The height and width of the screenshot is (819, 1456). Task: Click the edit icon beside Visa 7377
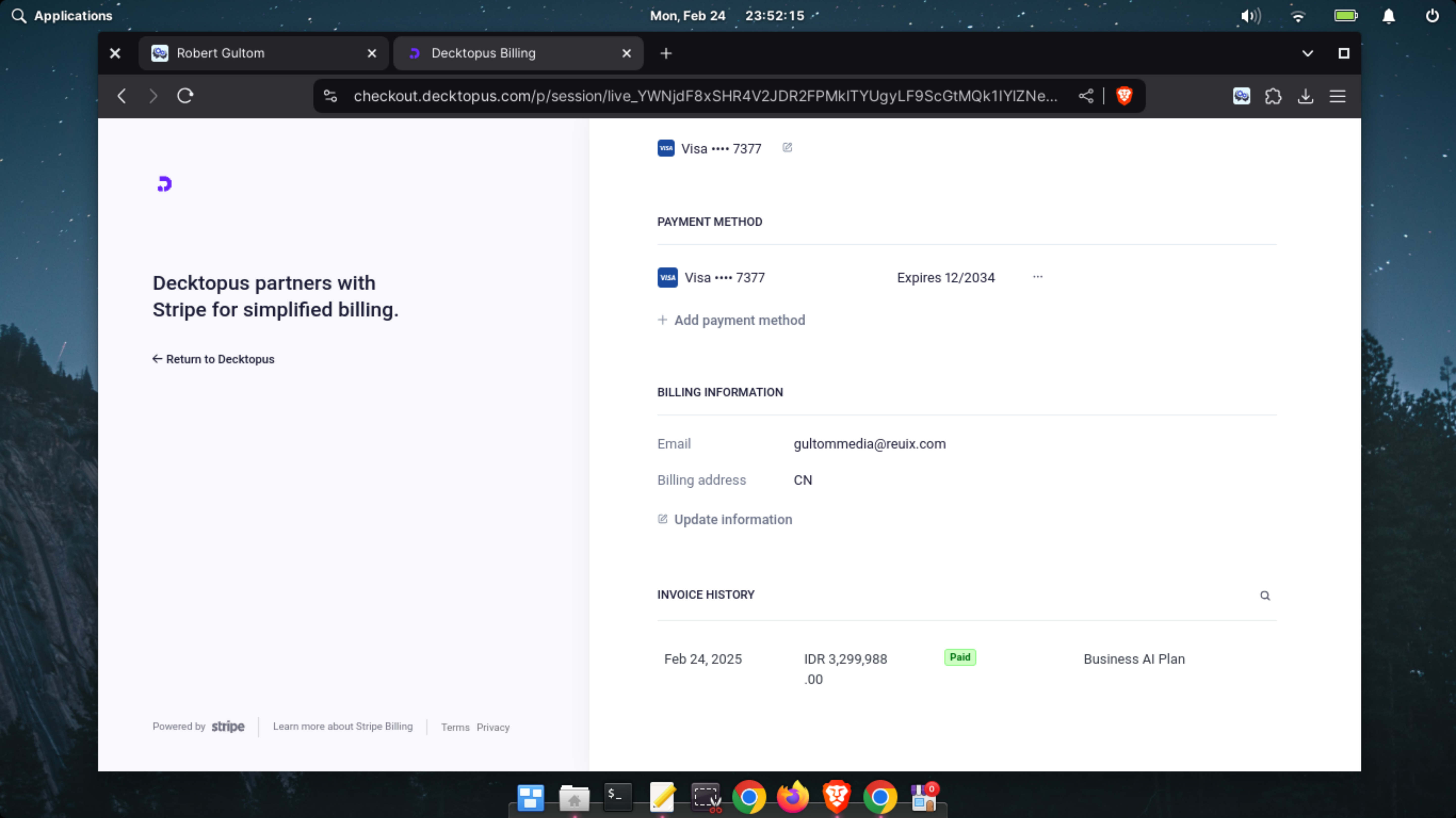pos(787,148)
